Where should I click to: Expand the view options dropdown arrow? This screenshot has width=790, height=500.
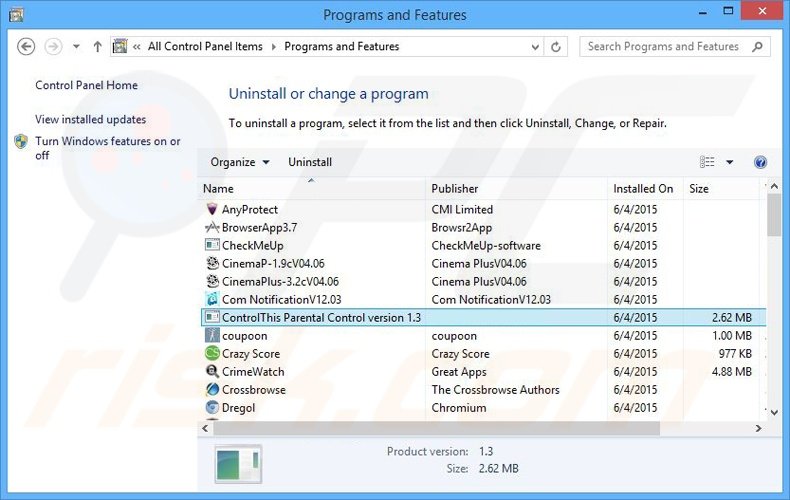[730, 162]
